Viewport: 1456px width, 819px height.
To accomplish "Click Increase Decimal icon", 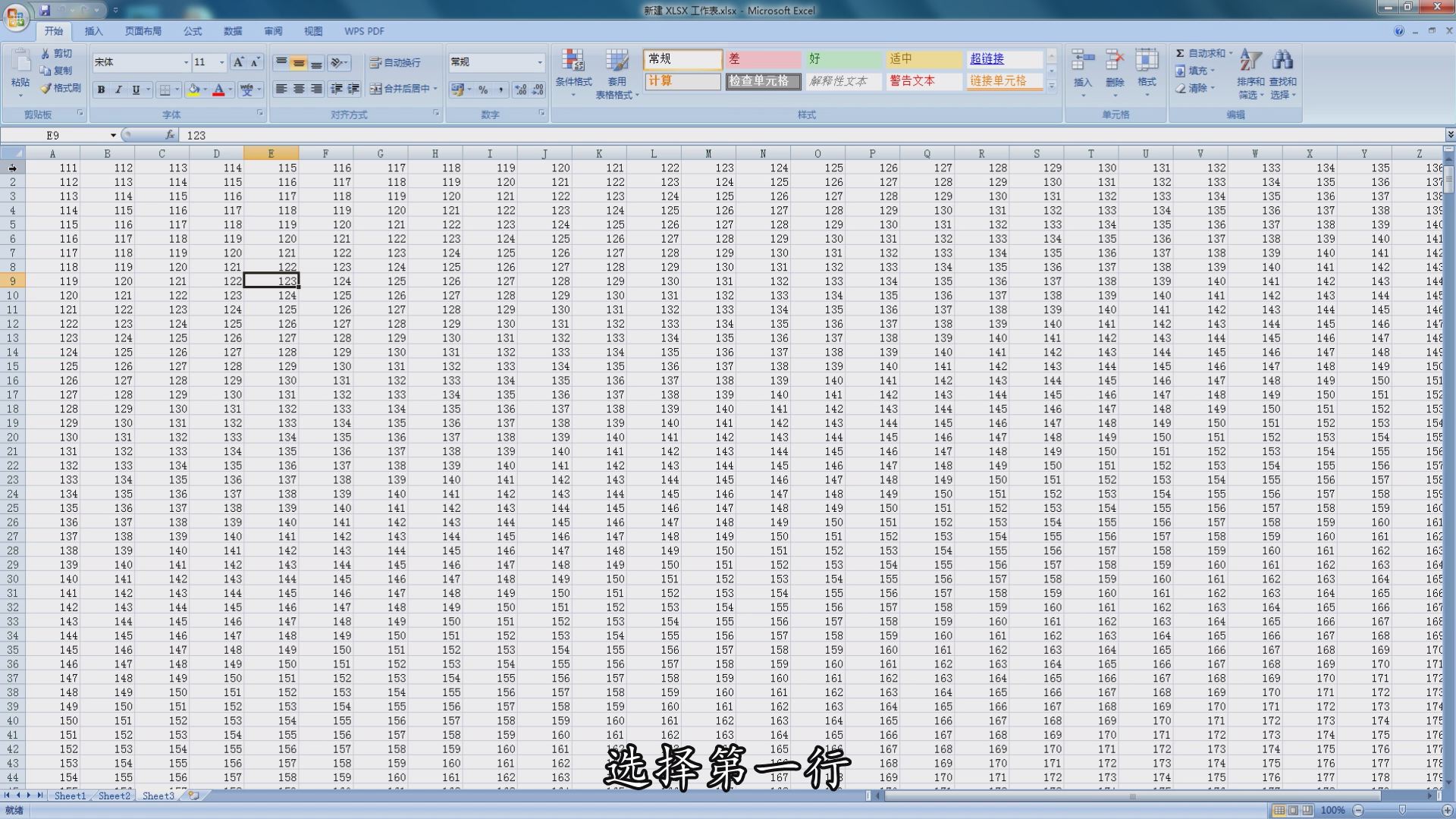I will coord(520,89).
